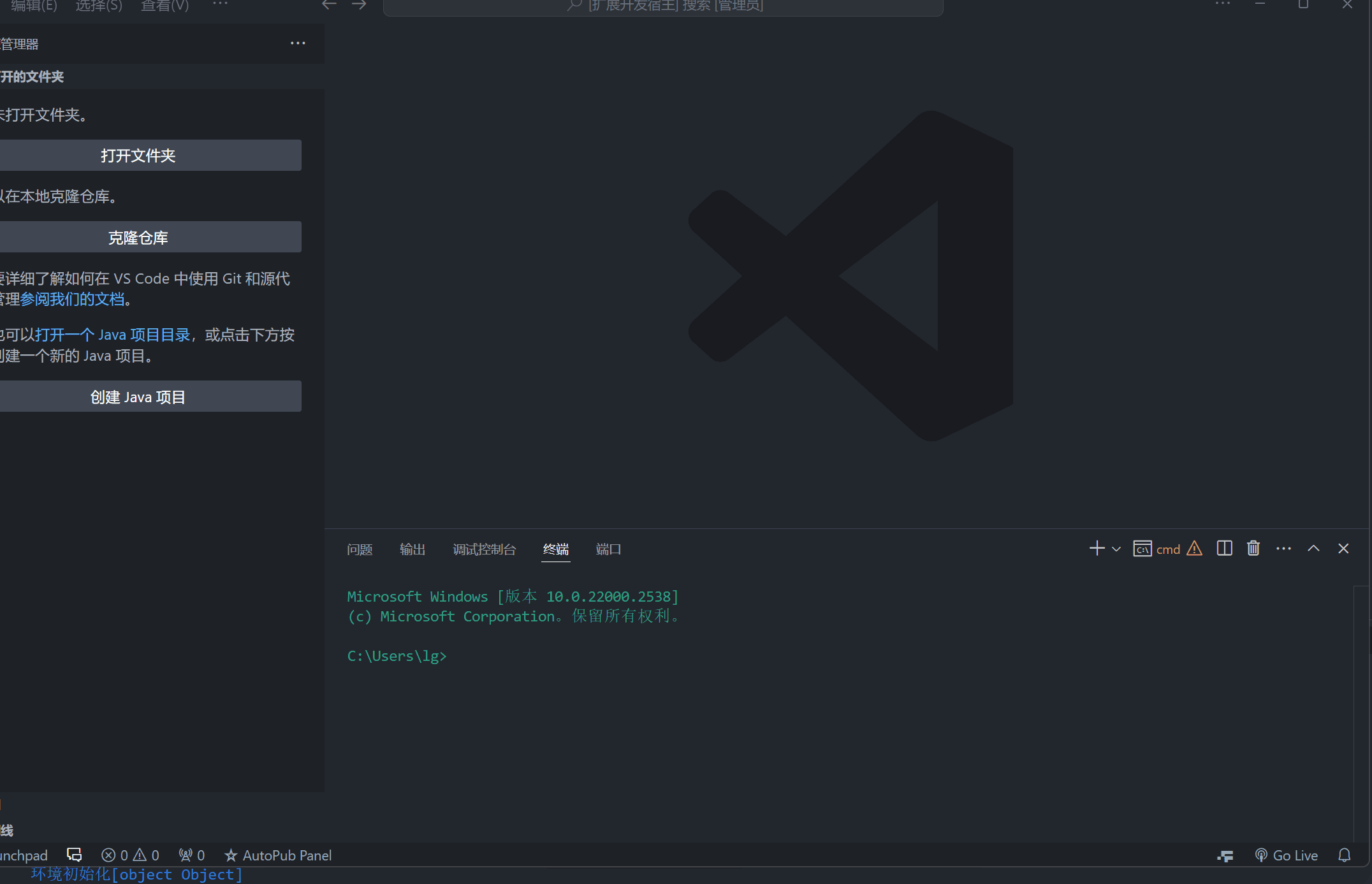Click the new terminal plus icon
Viewport: 1372px width, 884px height.
(x=1097, y=549)
